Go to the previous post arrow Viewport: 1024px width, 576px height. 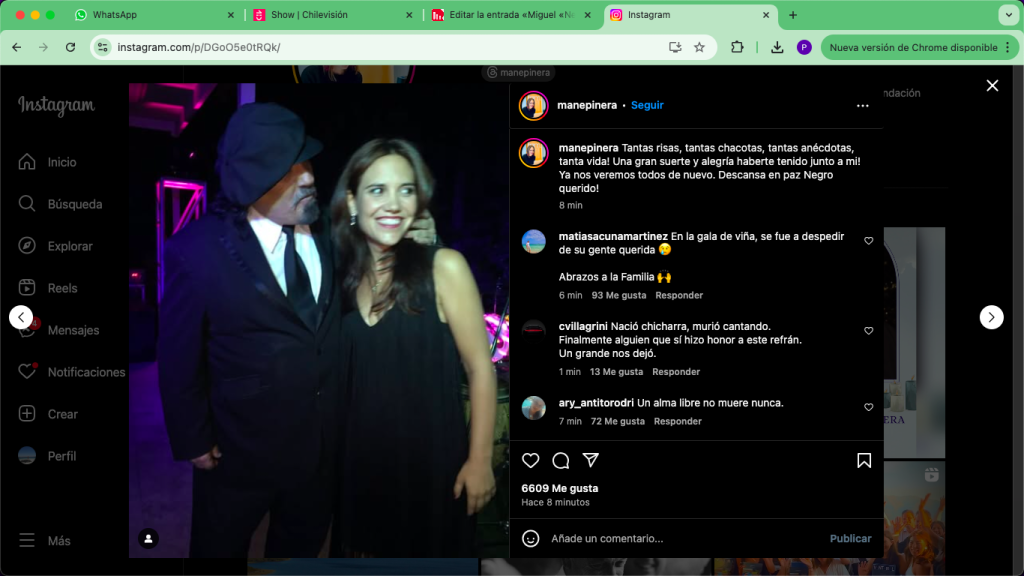(x=21, y=317)
